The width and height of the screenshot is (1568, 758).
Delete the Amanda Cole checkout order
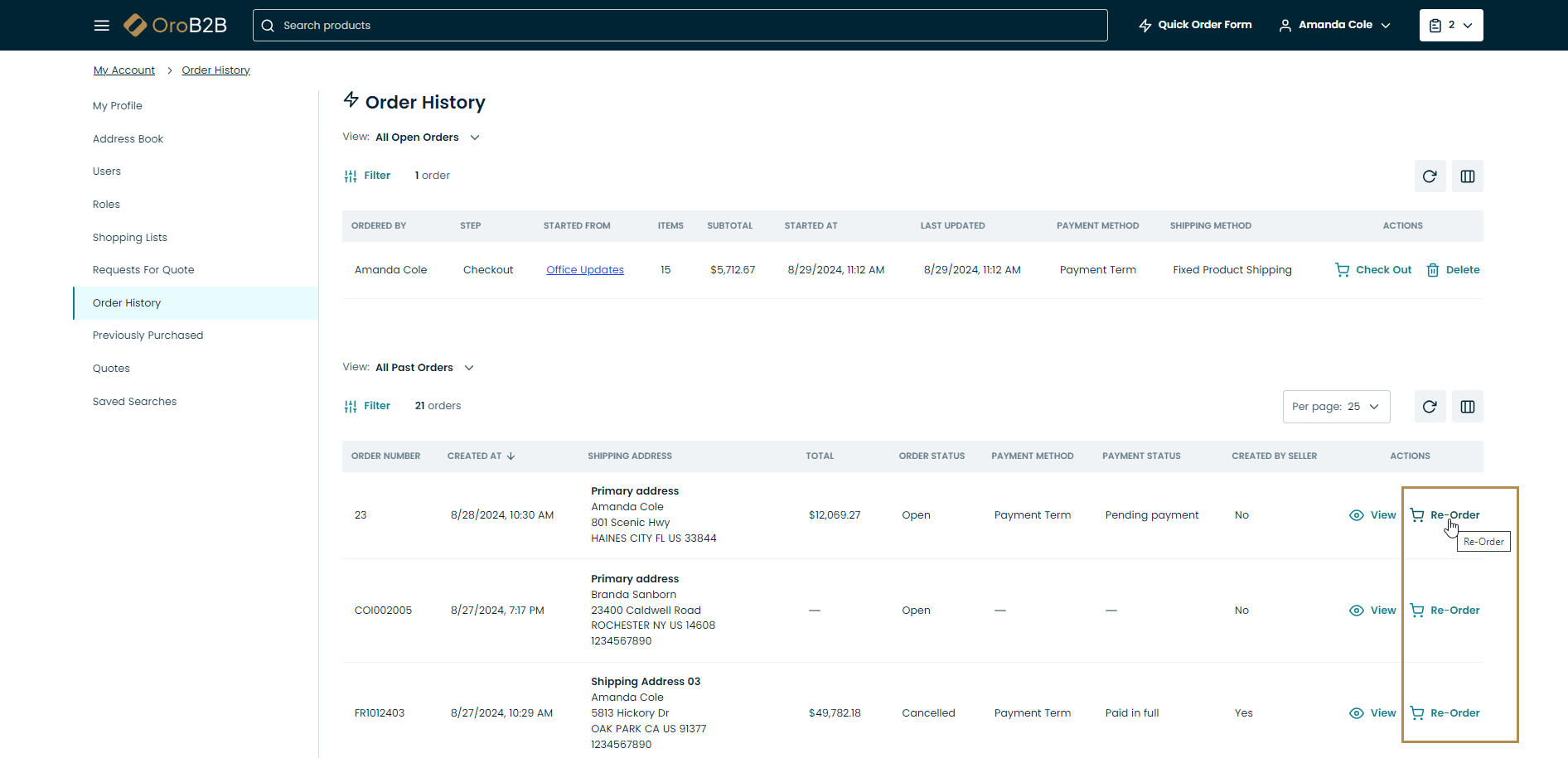[x=1453, y=270]
